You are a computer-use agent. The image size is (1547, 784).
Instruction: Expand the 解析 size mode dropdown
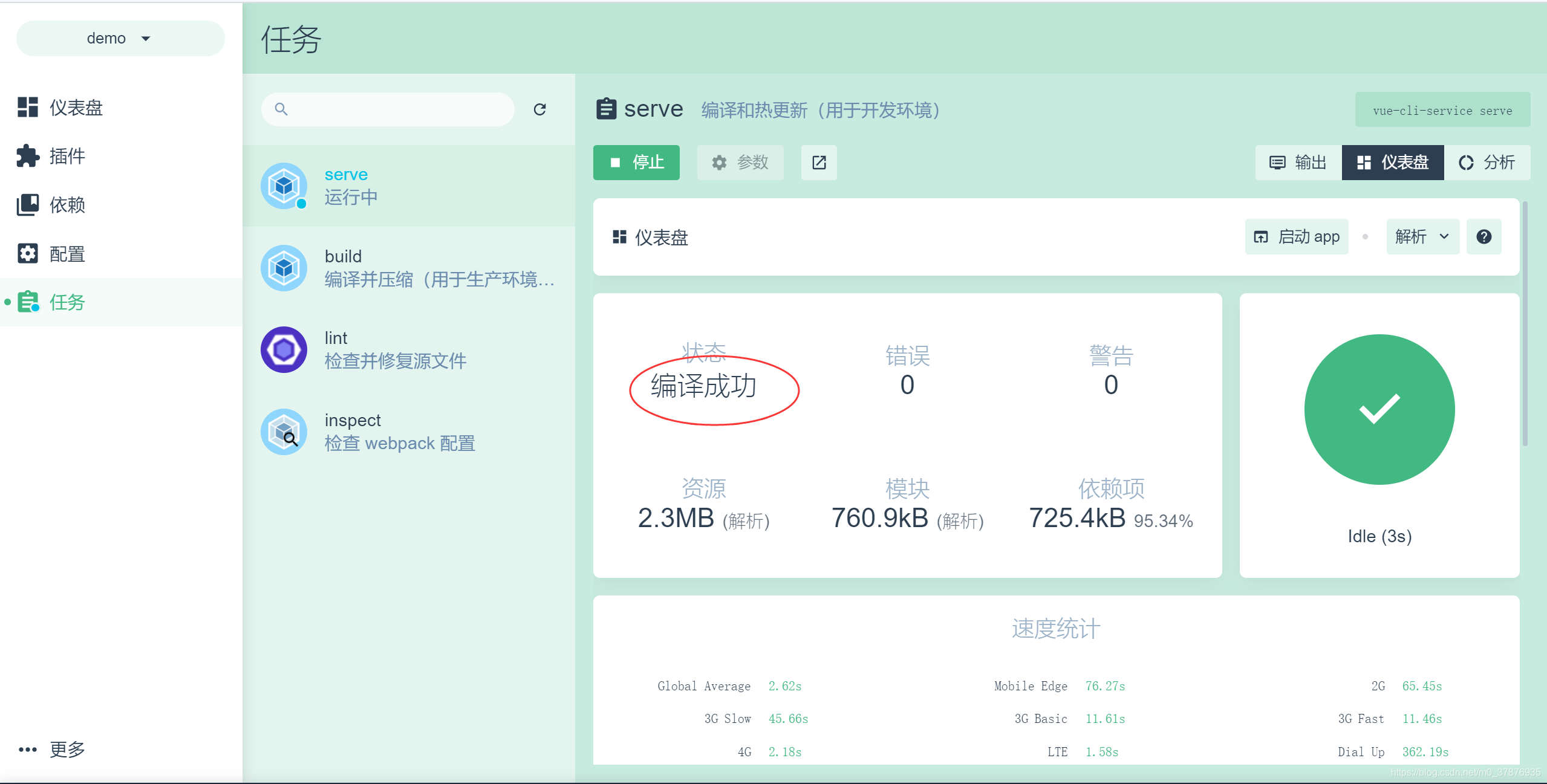point(1422,236)
